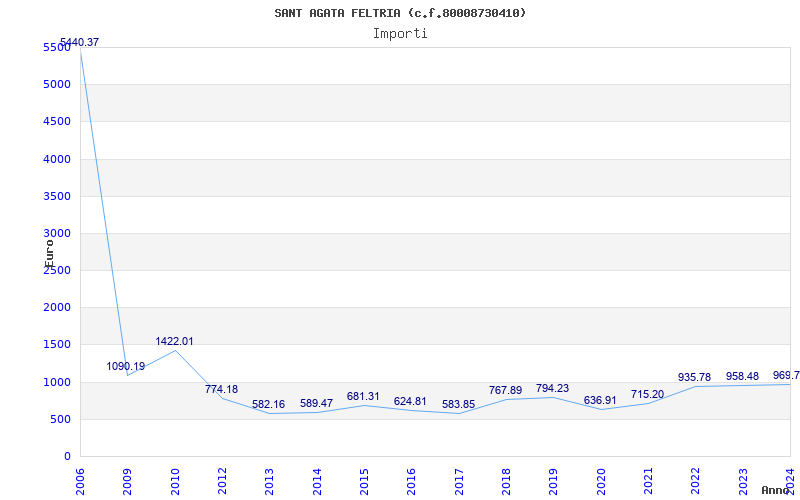Screen dimensions: 800x500
Task: Click the y-axis value 3000
Action: click(57, 233)
